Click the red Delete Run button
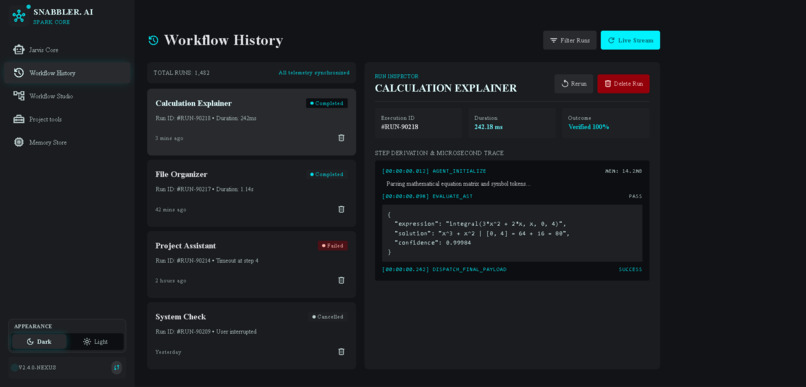 pos(624,84)
